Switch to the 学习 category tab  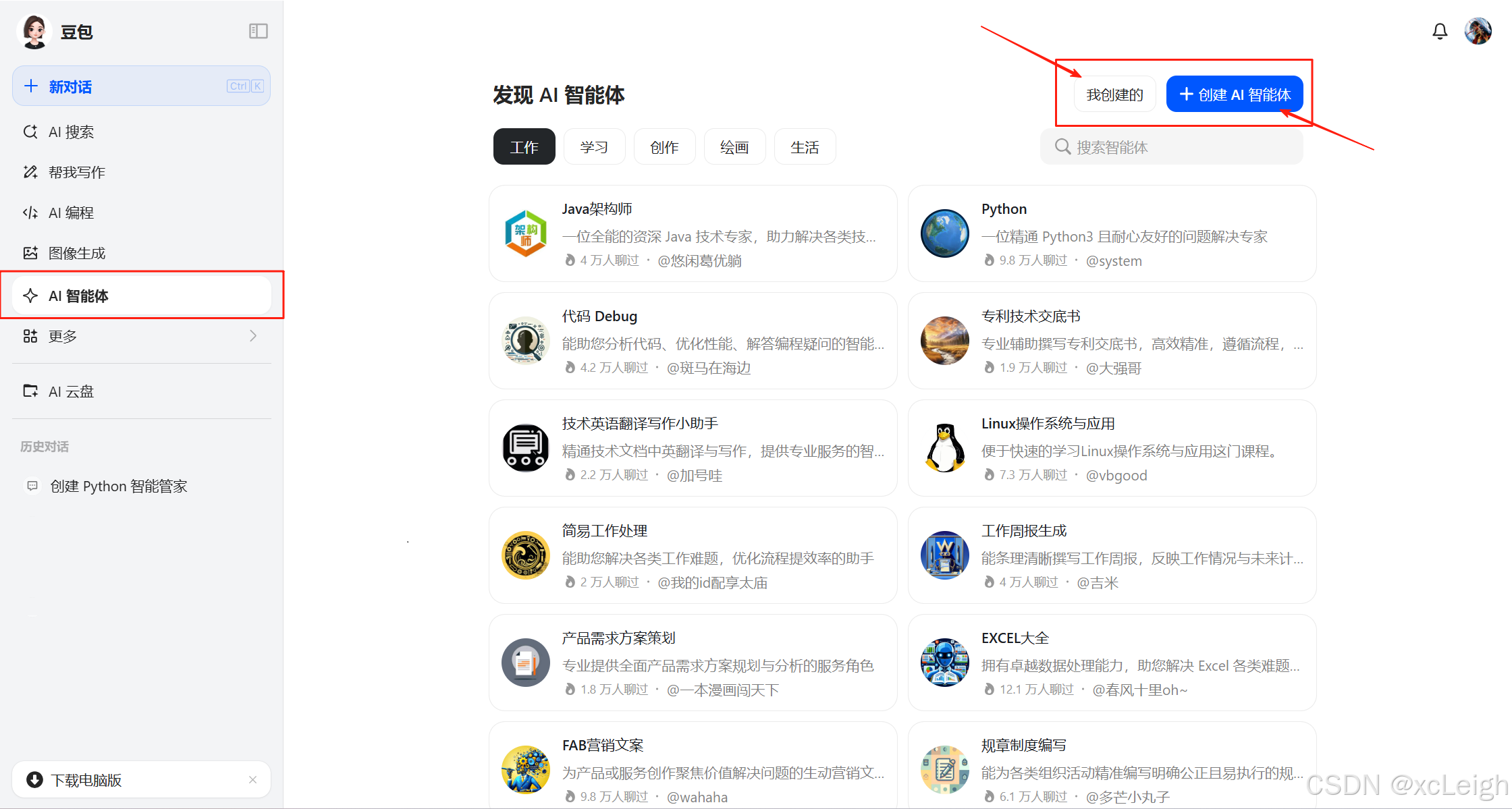[x=594, y=146]
